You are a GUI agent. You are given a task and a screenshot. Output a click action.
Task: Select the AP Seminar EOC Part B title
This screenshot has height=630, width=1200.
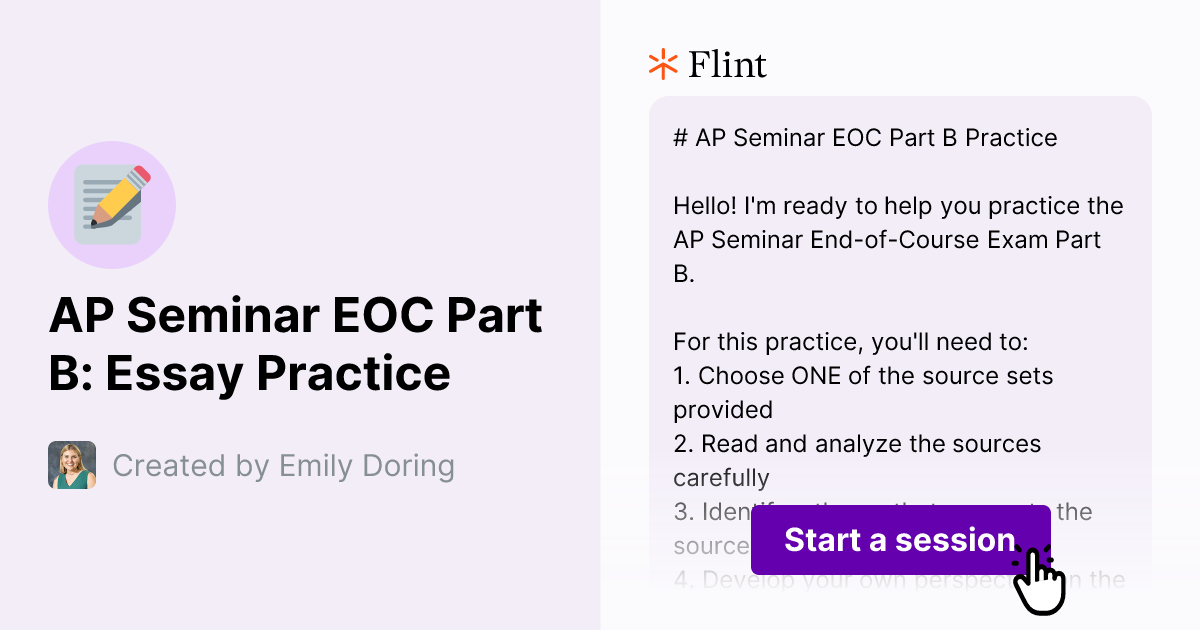click(x=297, y=344)
